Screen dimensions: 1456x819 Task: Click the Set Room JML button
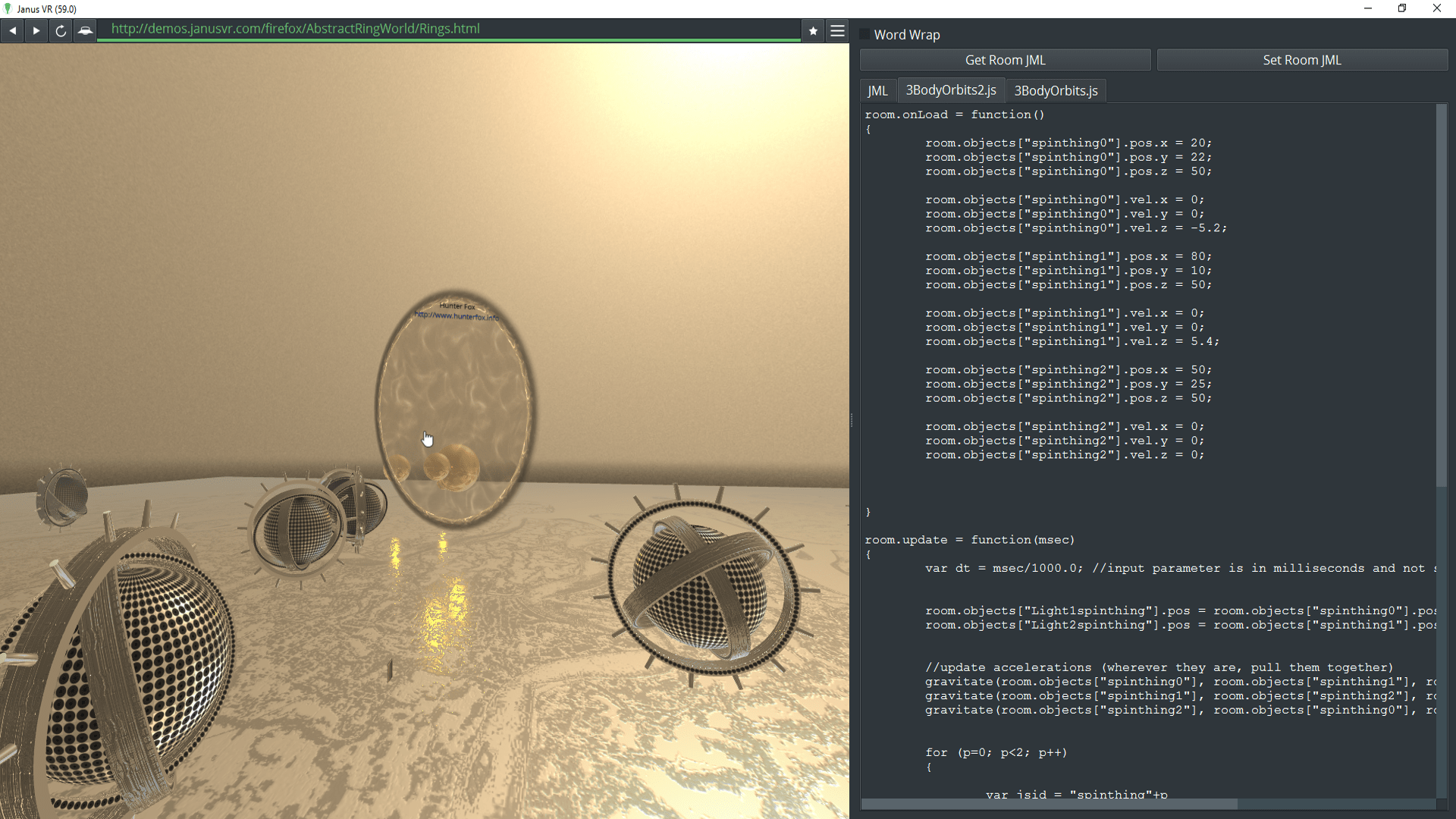pos(1301,59)
